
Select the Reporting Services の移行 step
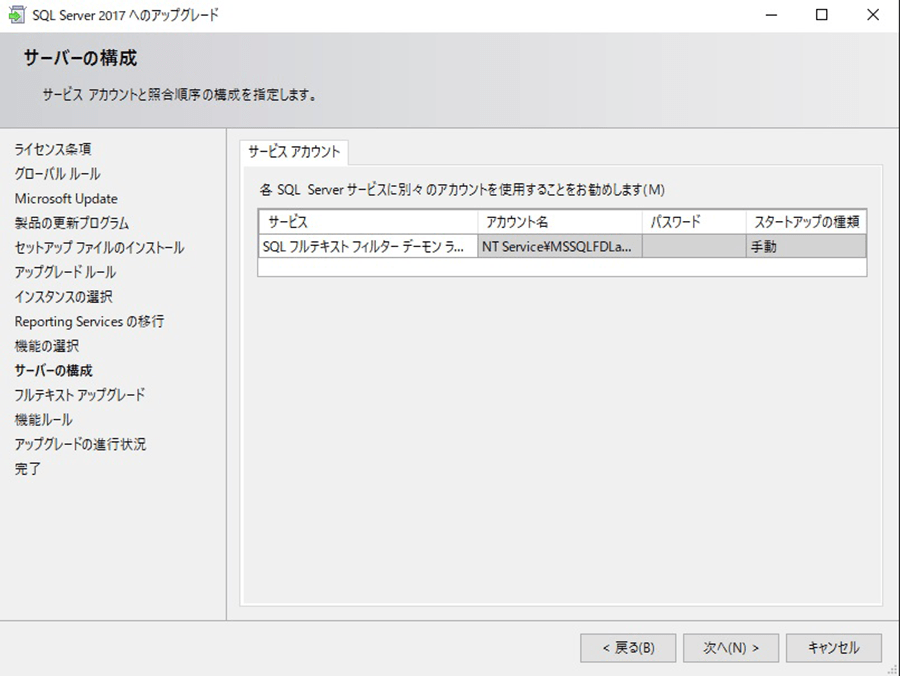tap(90, 321)
